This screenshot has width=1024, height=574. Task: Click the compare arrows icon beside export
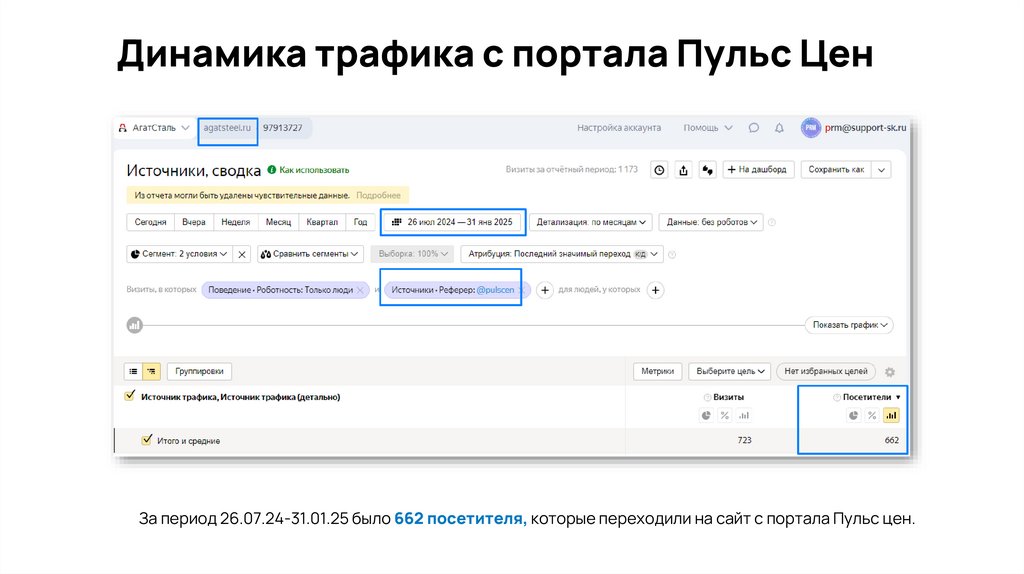pyautogui.click(x=707, y=170)
